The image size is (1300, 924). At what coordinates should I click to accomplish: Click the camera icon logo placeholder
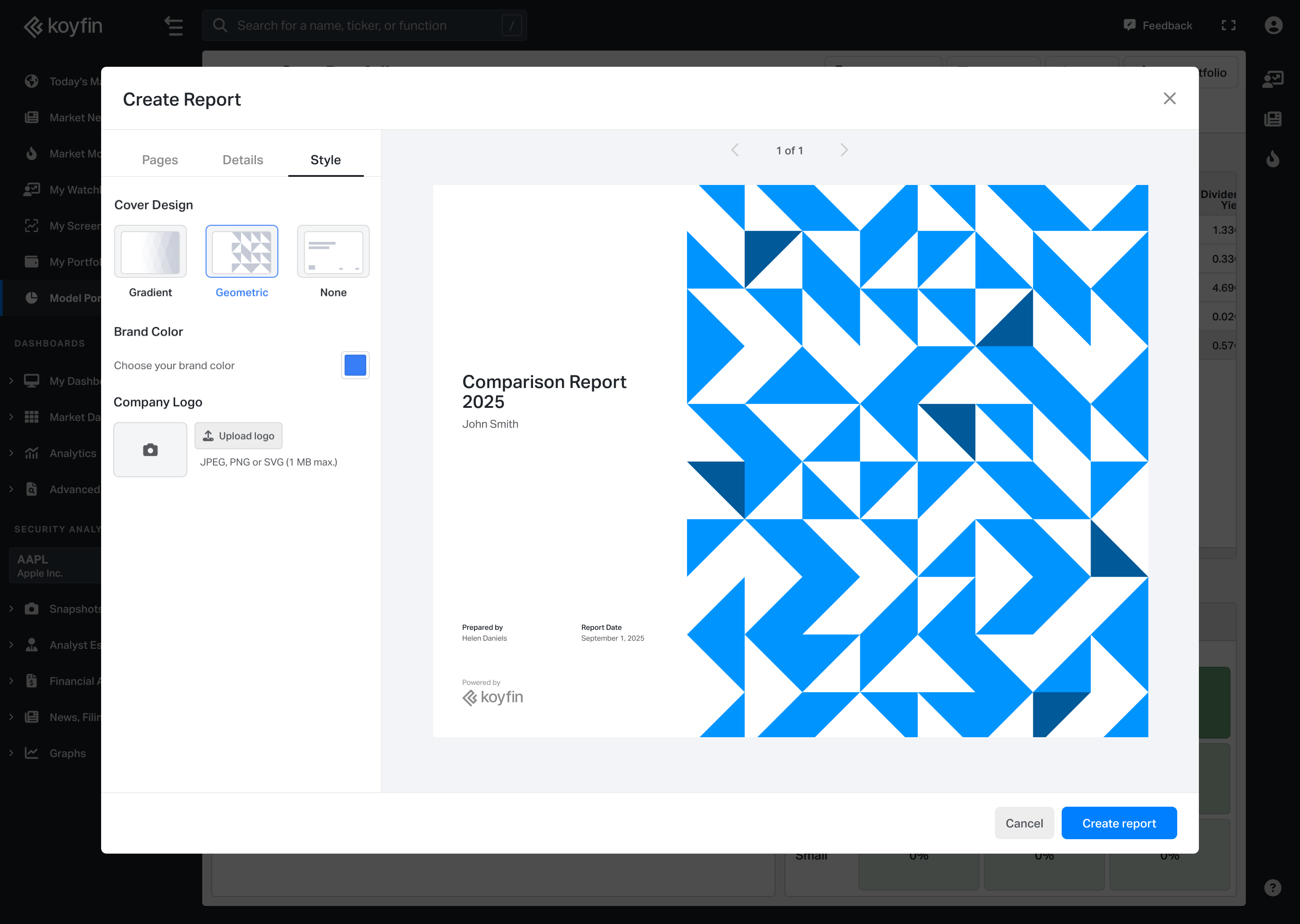150,449
